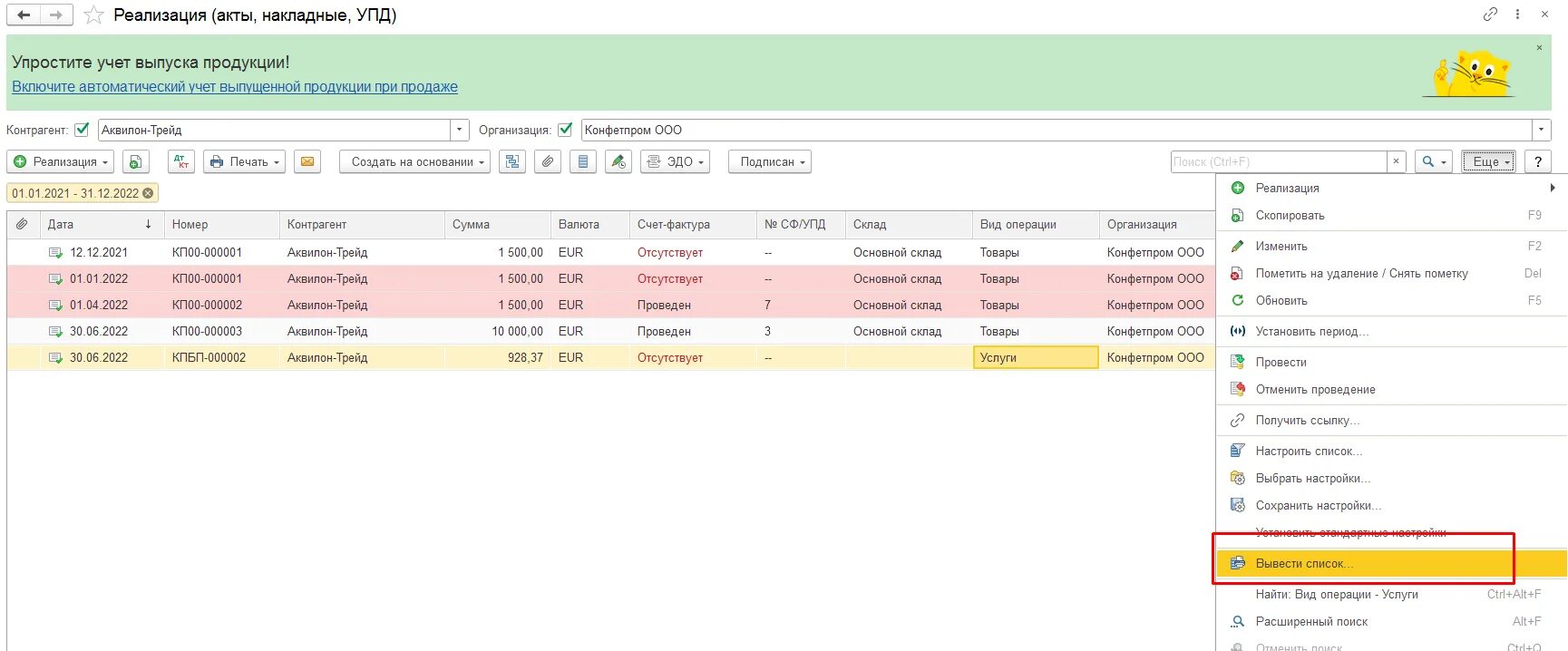The height and width of the screenshot is (651, 1568).
Task: Open the automatic production accounting link
Action: click(x=235, y=87)
